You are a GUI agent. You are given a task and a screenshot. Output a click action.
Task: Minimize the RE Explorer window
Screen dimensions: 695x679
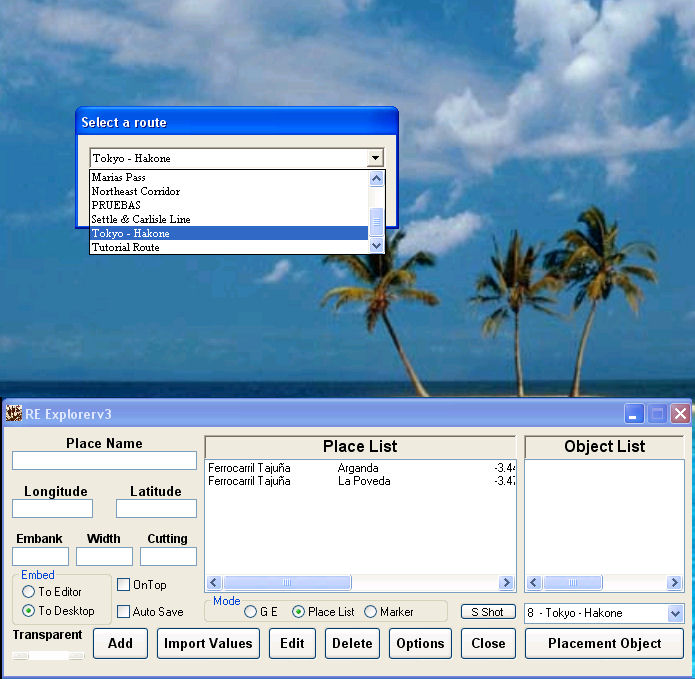pos(634,414)
